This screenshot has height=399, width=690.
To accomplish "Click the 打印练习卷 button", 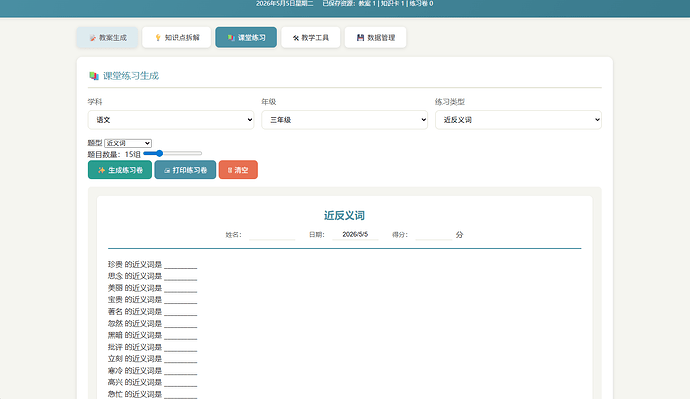I will [x=185, y=170].
